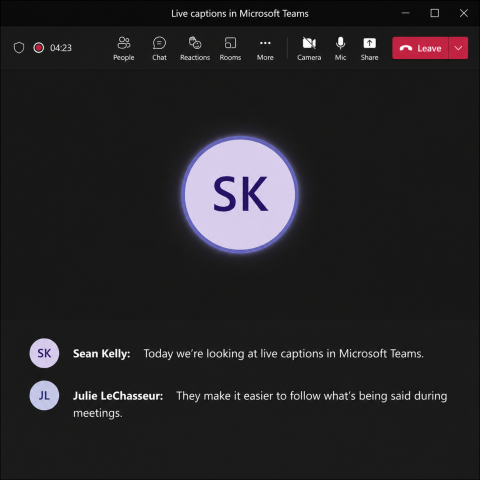Click the window title Live captions in Microsoft Teams
Image resolution: width=480 pixels, height=480 pixels.
240,14
